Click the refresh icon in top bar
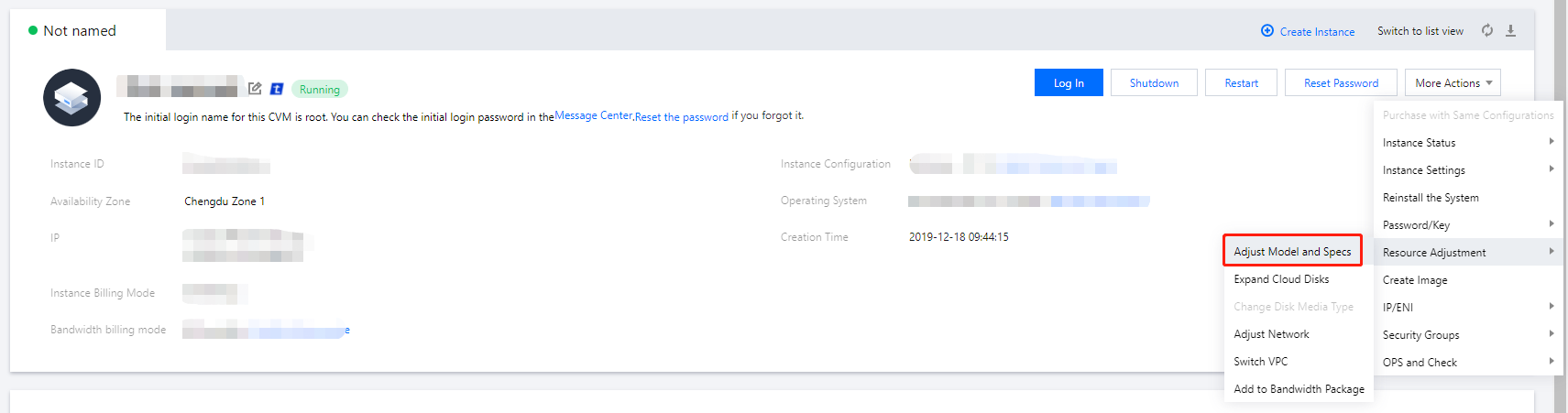The image size is (1568, 413). 1487,31
